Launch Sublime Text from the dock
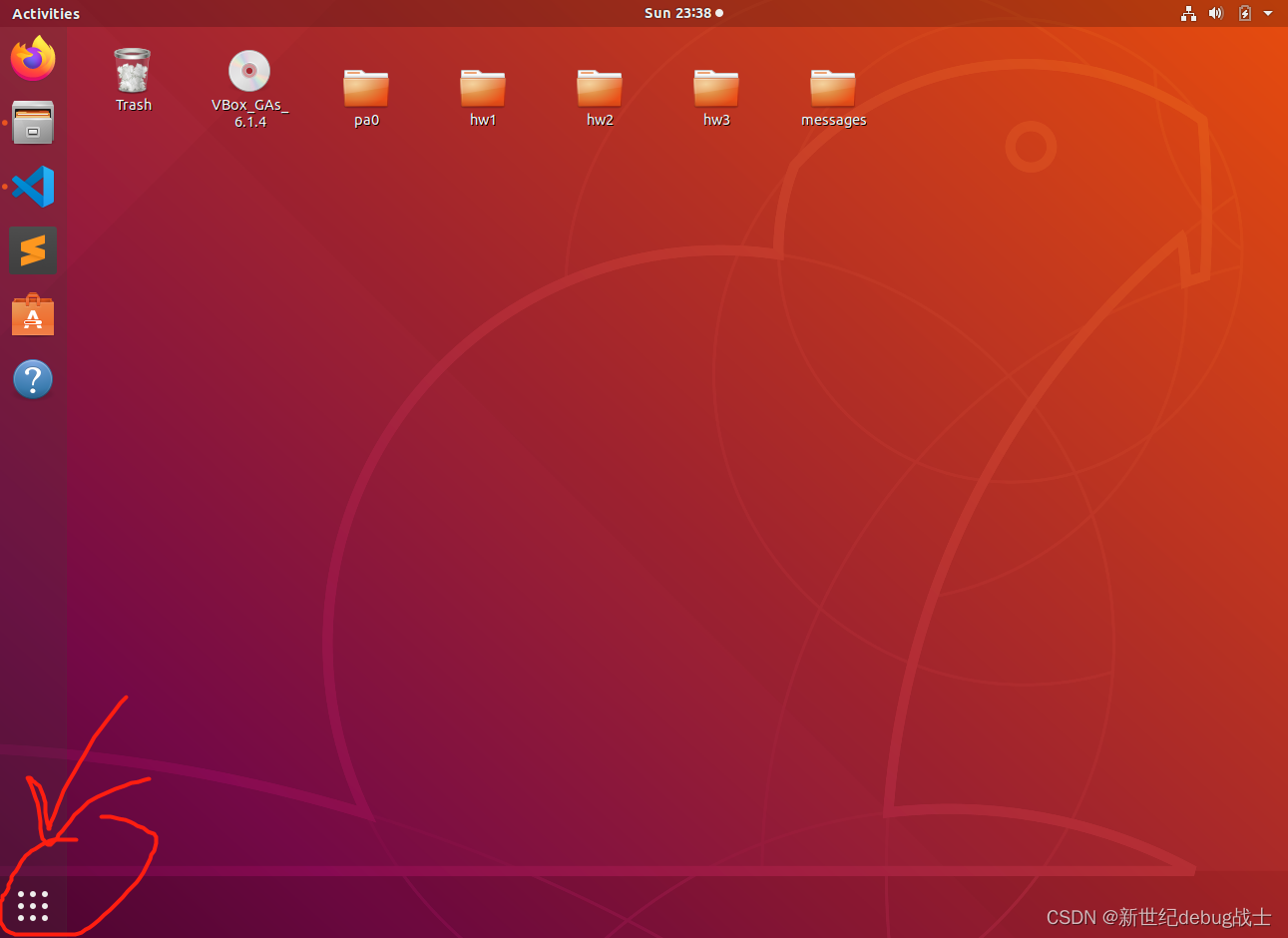This screenshot has width=1288, height=938. click(x=33, y=250)
